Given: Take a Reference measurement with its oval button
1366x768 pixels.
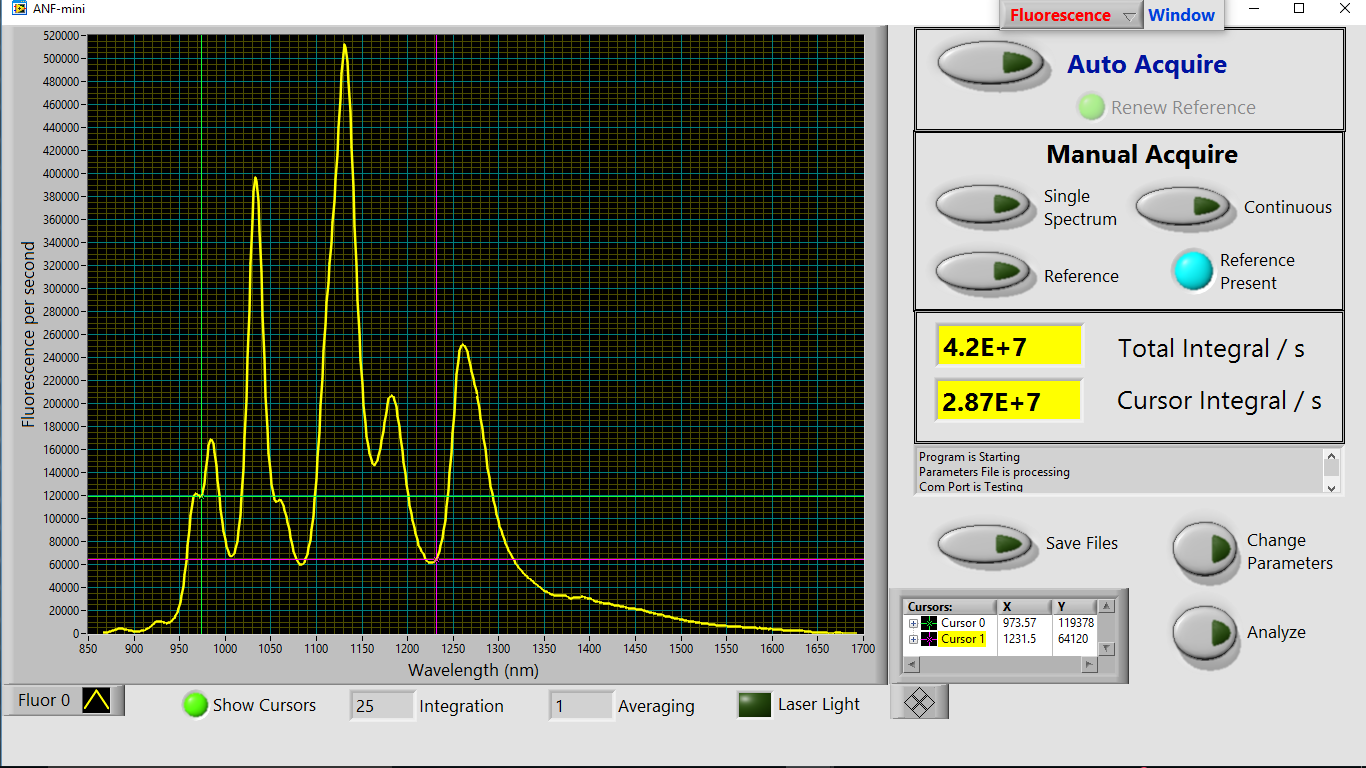Looking at the screenshot, I should coord(984,271).
